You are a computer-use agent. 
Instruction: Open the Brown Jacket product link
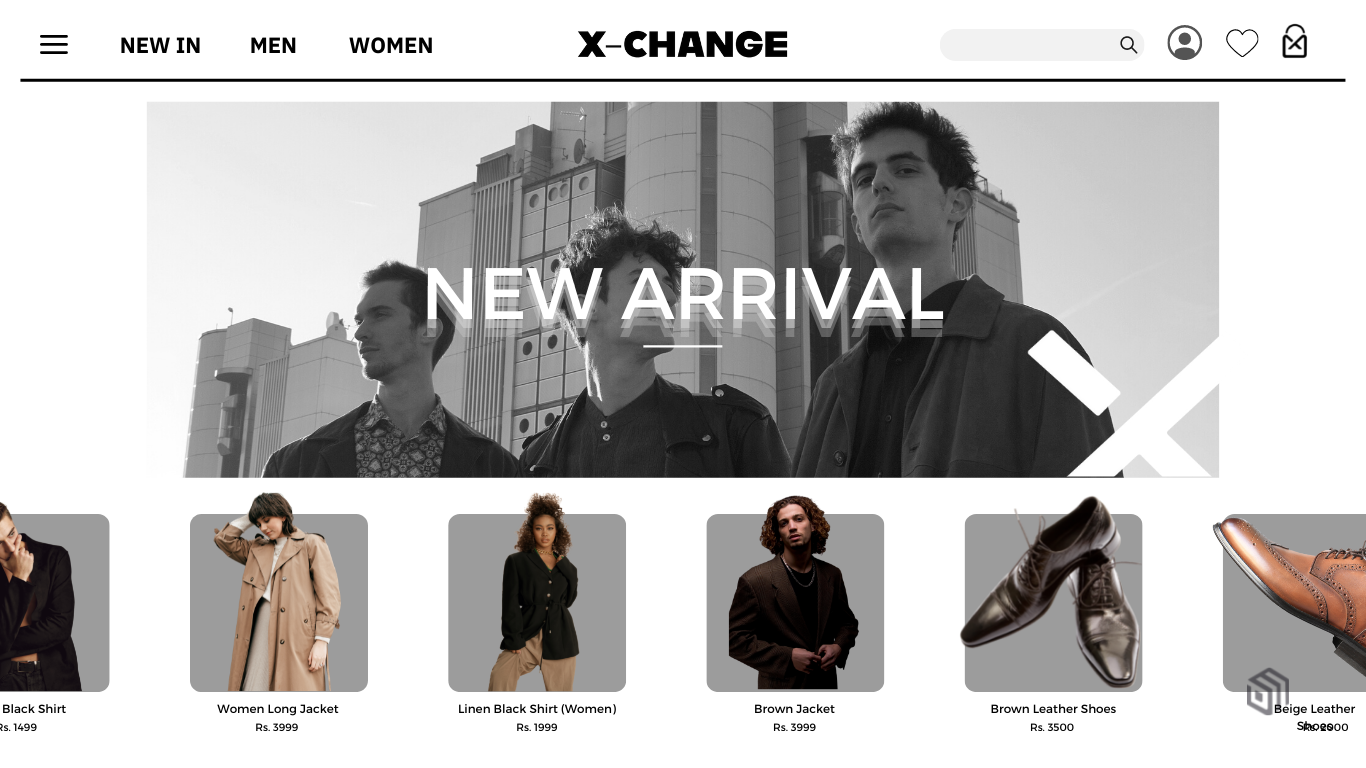794,709
